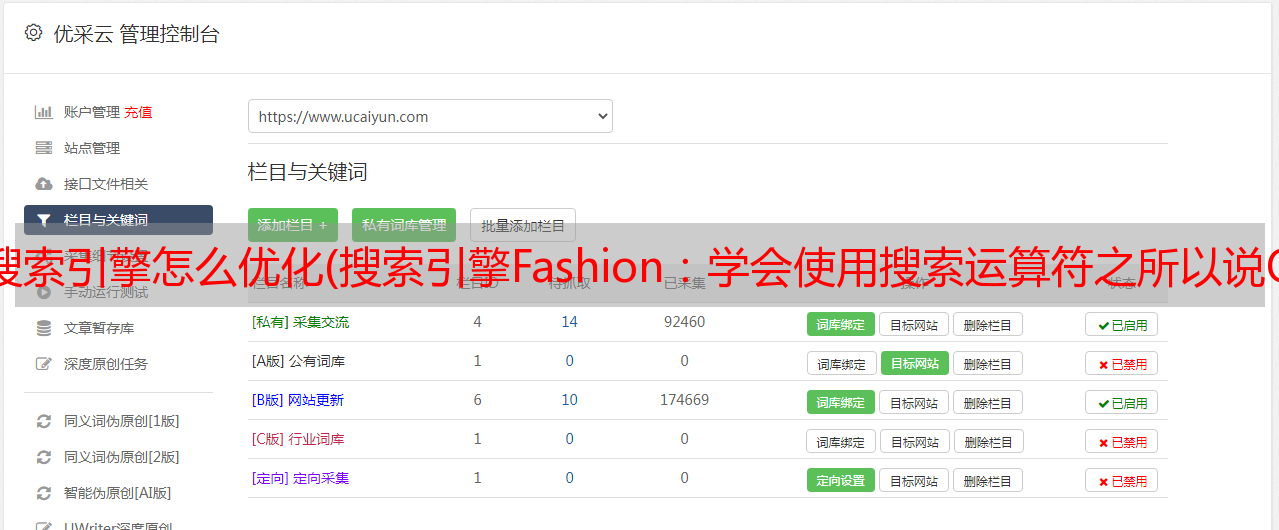This screenshot has width=1279, height=530.
Task: Open 深度原创任务 in the sidebar
Action: coord(106,364)
